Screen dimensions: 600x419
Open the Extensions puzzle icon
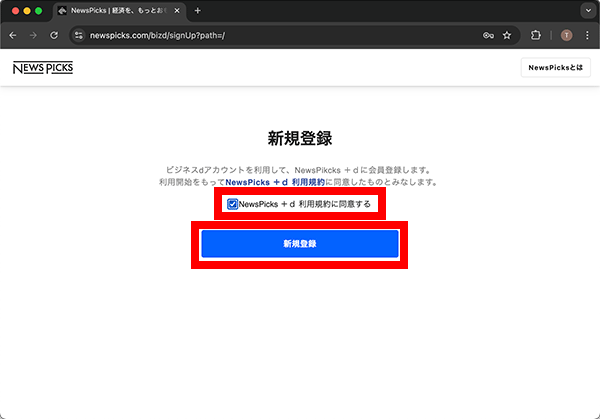[x=536, y=35]
